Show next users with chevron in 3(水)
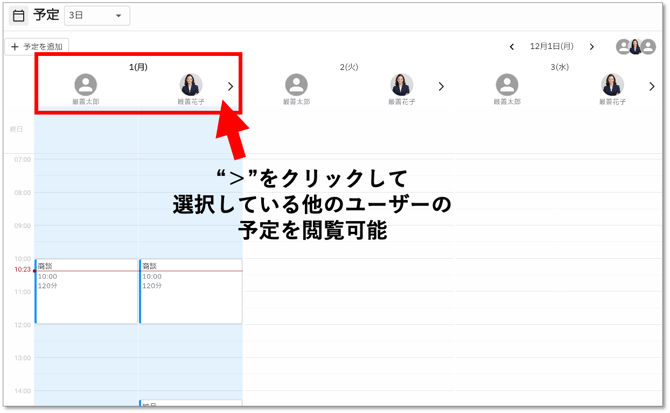Image resolution: width=670 pixels, height=413 pixels. pos(651,87)
